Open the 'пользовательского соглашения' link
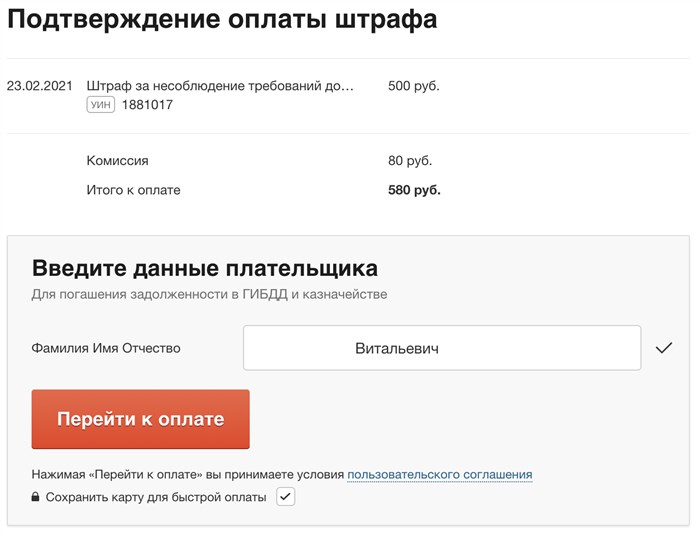The width and height of the screenshot is (700, 536). point(439,474)
